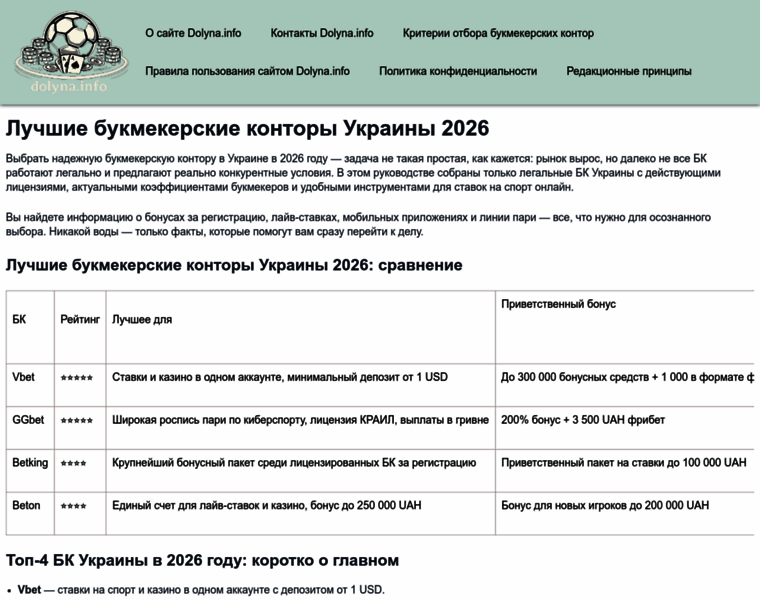The width and height of the screenshot is (760, 600).
Task: Click the comparison section heading ending 'сравнение'
Action: tap(234, 265)
